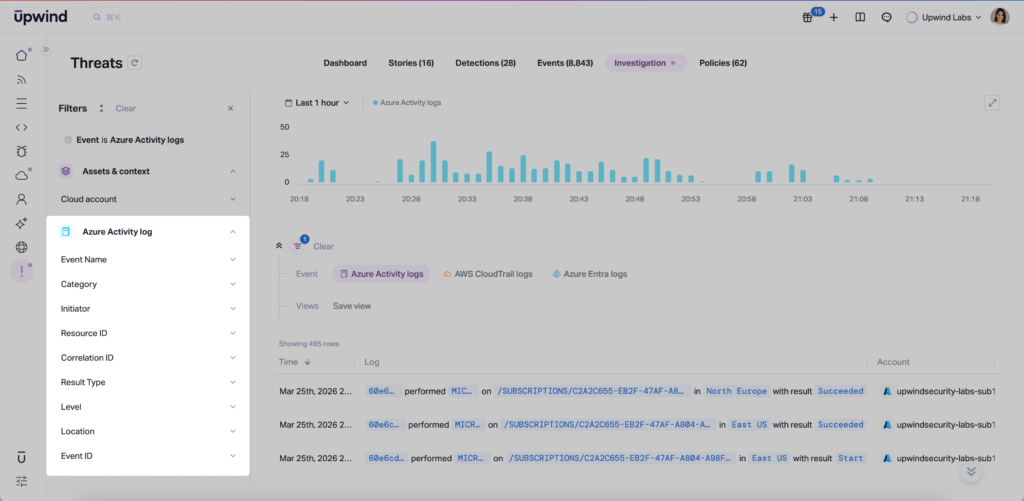
Task: Open the Filters options dots menu
Action: (101, 108)
